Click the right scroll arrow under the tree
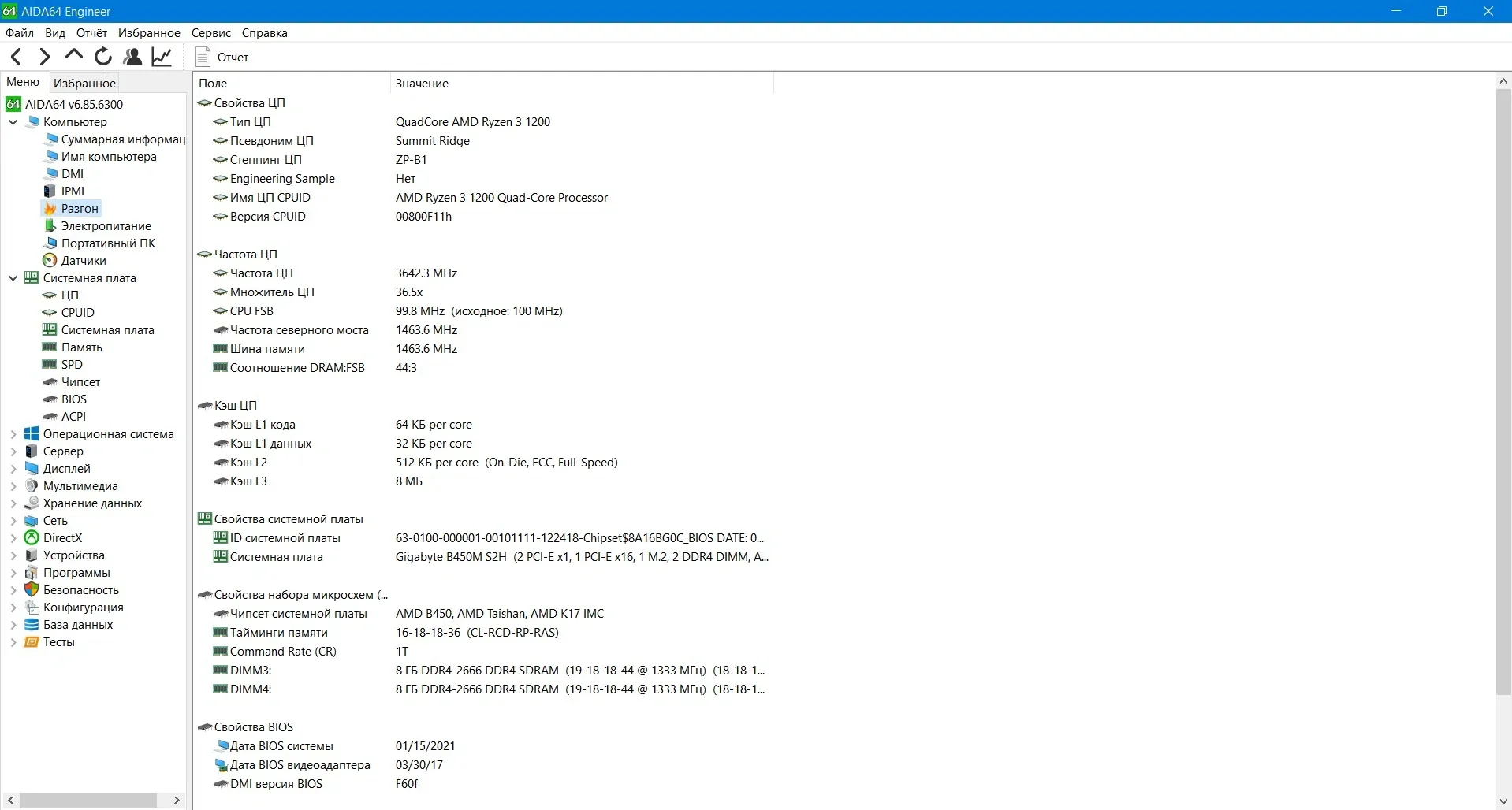 click(177, 800)
